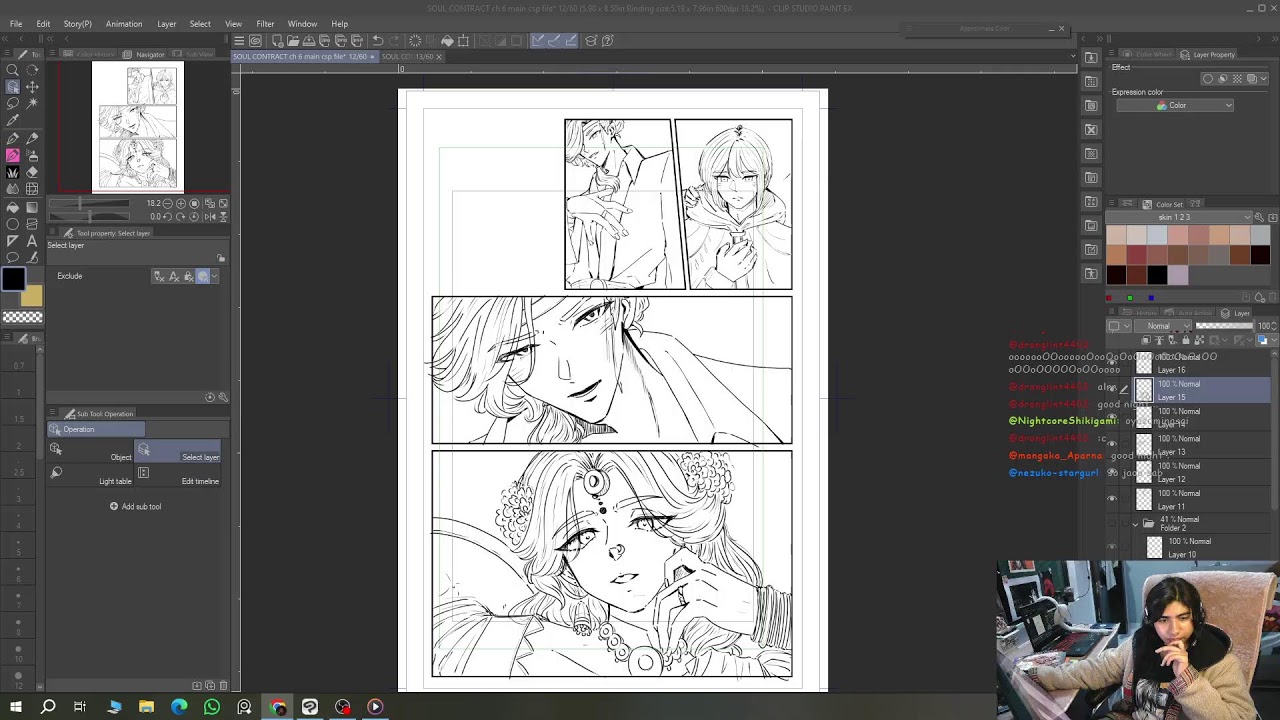Screen dimensions: 1280x720
Task: Click the Undo icon in command bar
Action: pyautogui.click(x=378, y=41)
